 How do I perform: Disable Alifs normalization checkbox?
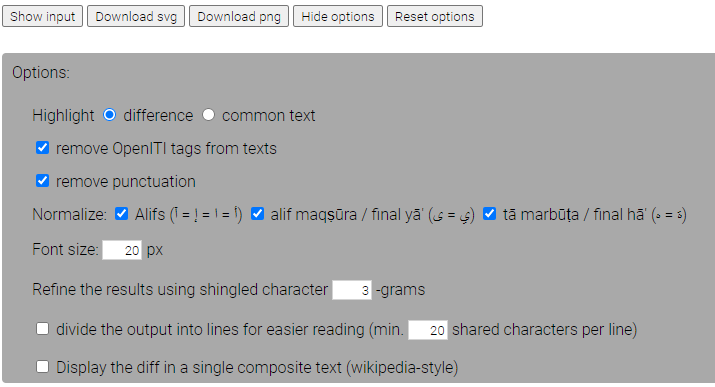click(121, 213)
